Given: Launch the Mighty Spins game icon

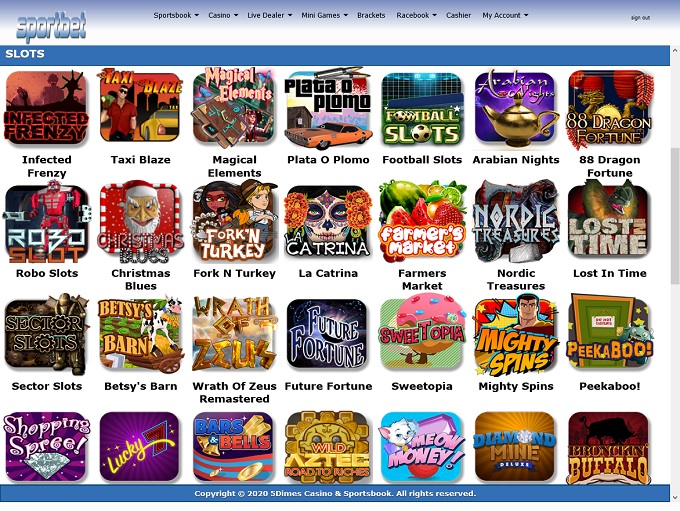Looking at the screenshot, I should tap(516, 335).
